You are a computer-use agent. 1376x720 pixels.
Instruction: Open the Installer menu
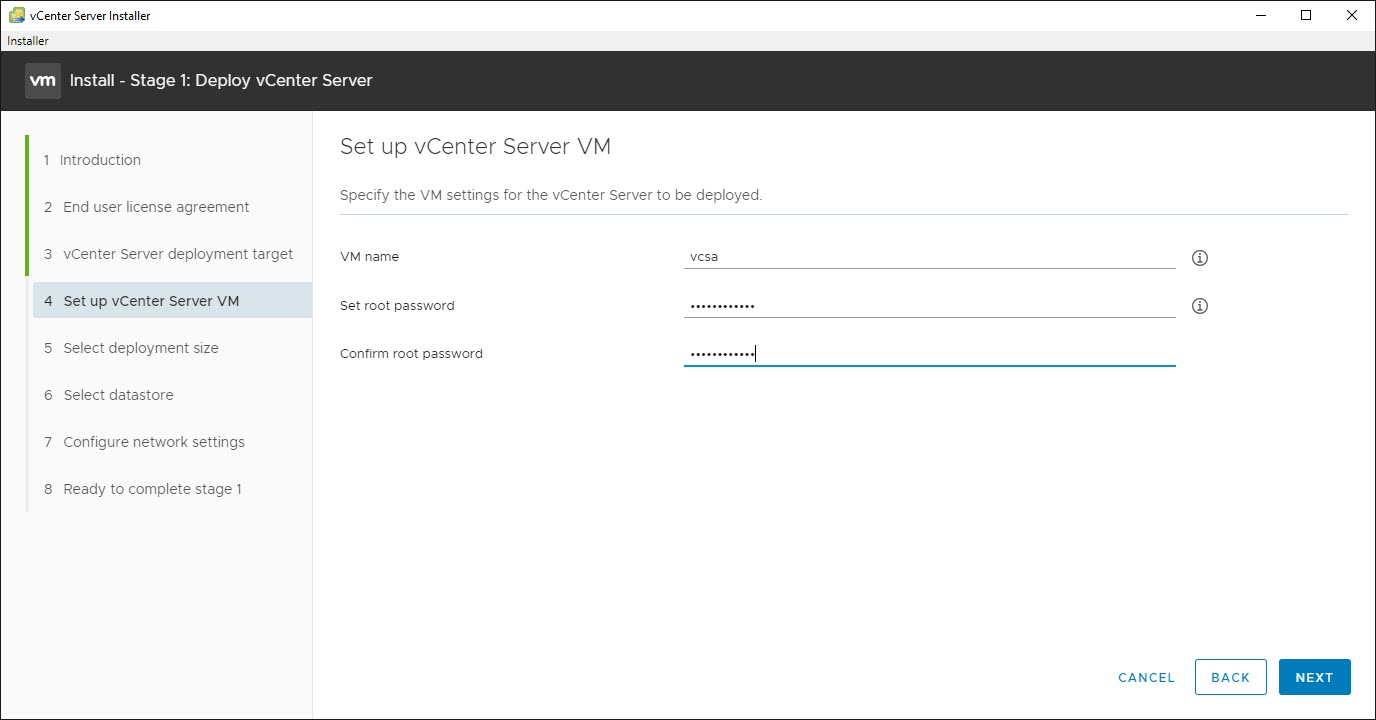coord(27,40)
